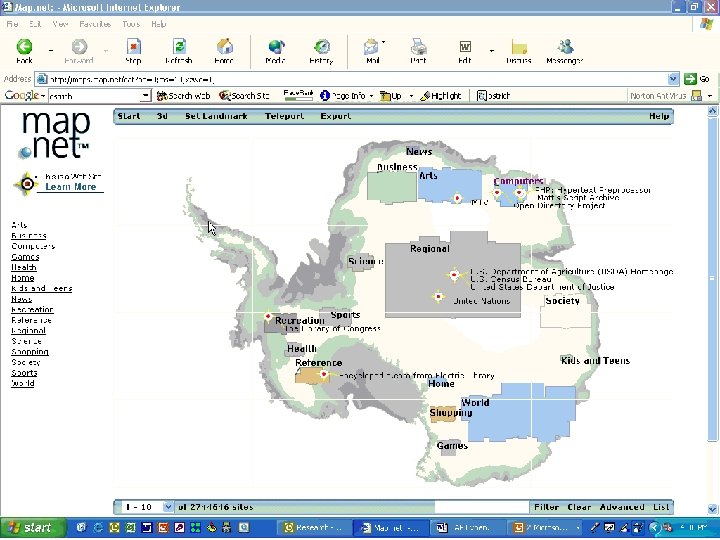Open the Media toolbar button
Screen dimensions: 720x540
coord(276,47)
